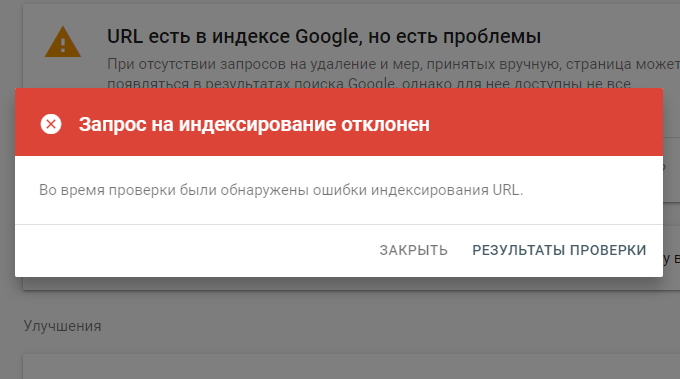
Task: Close the dialog with ЗАКРЫТЬ button
Action: point(413,250)
